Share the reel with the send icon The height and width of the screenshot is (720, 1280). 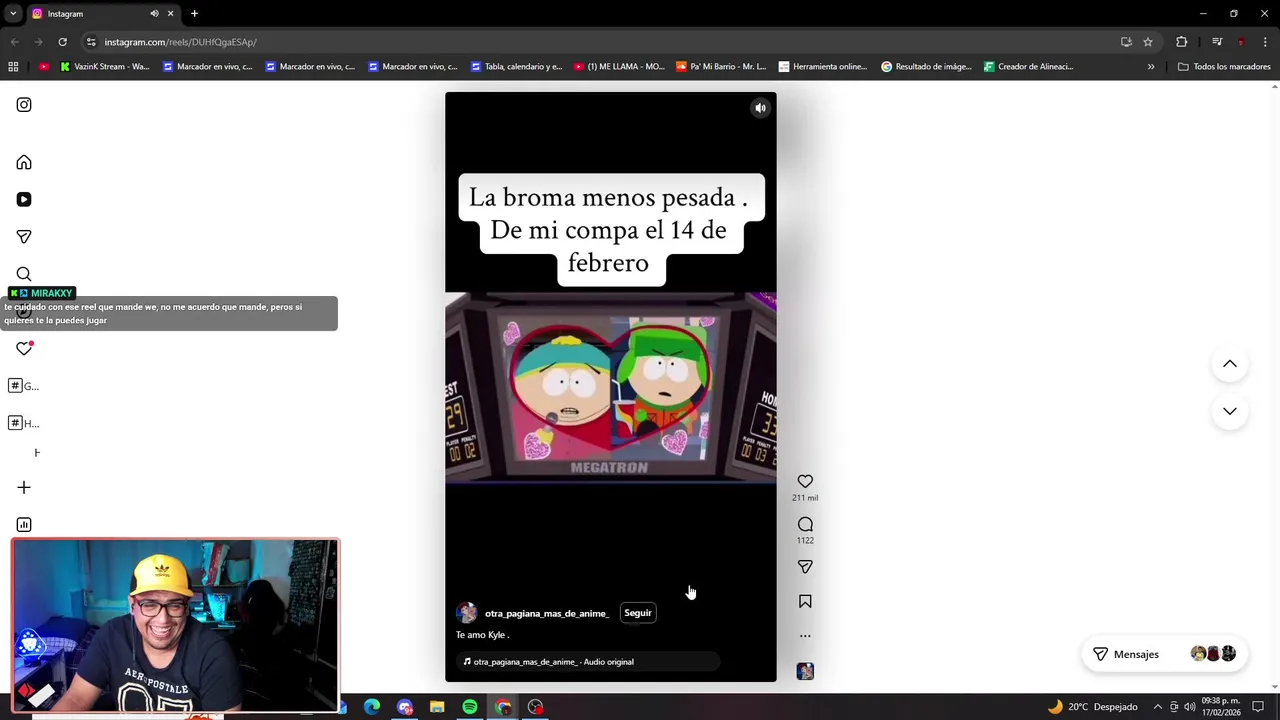click(x=805, y=566)
